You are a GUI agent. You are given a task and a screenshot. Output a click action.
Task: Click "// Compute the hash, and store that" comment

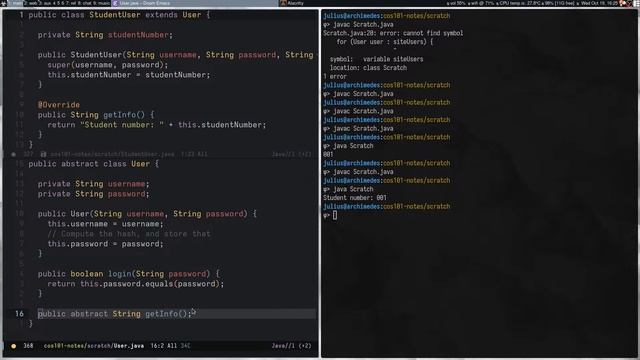(129, 234)
